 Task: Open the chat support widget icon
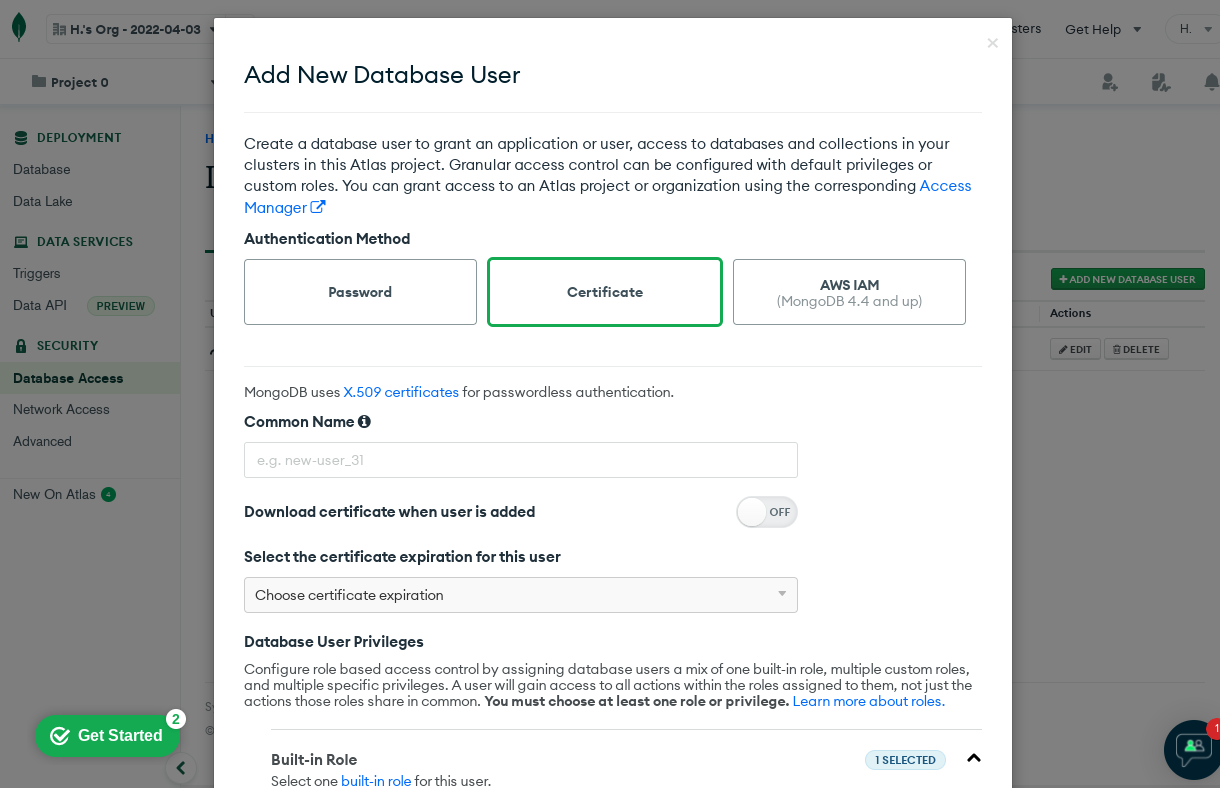click(x=1193, y=748)
